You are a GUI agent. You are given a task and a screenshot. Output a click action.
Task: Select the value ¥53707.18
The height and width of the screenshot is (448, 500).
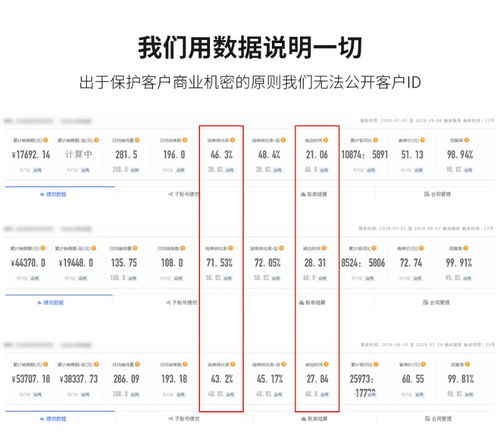click(x=31, y=379)
